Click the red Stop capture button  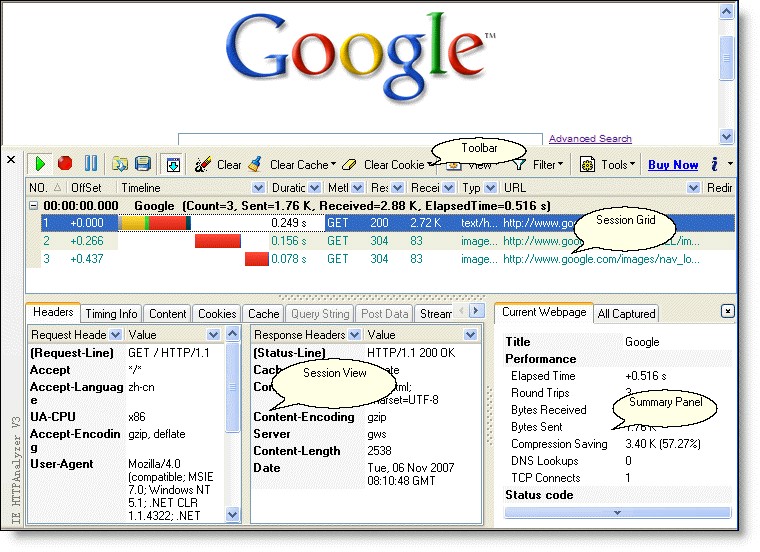coord(65,164)
